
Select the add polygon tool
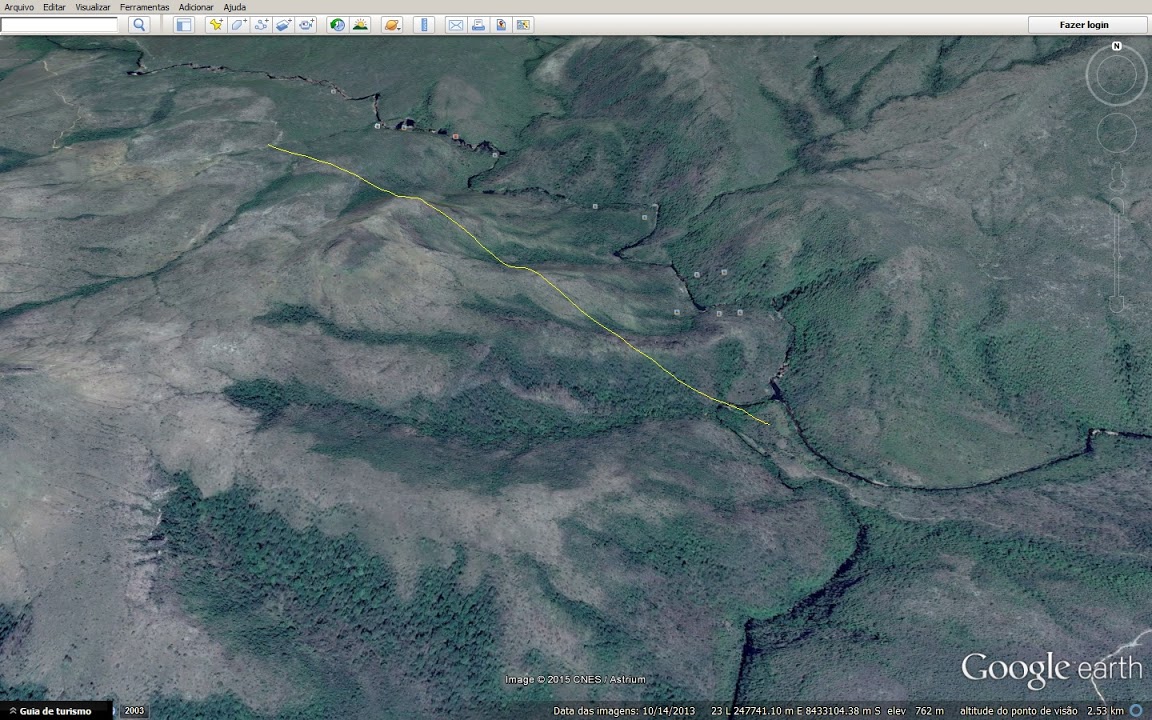238,25
